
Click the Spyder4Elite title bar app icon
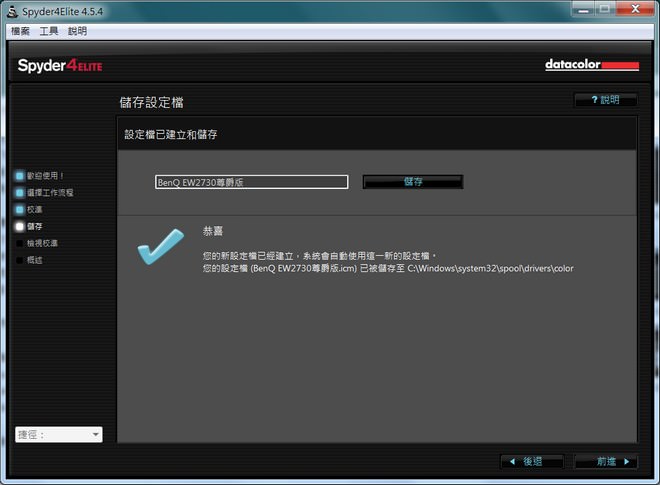12,9
